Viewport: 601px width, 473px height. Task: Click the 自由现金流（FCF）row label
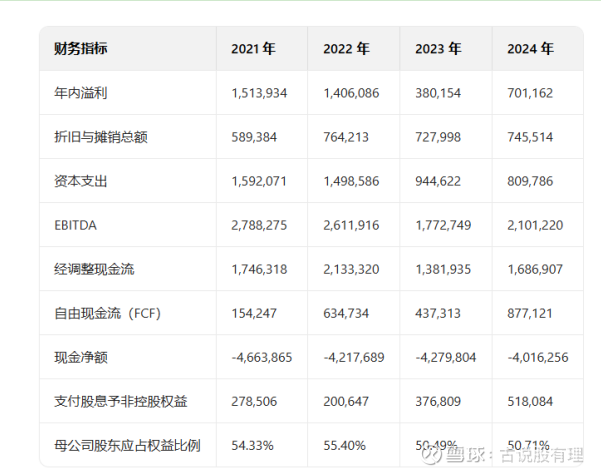pyautogui.click(x=107, y=313)
